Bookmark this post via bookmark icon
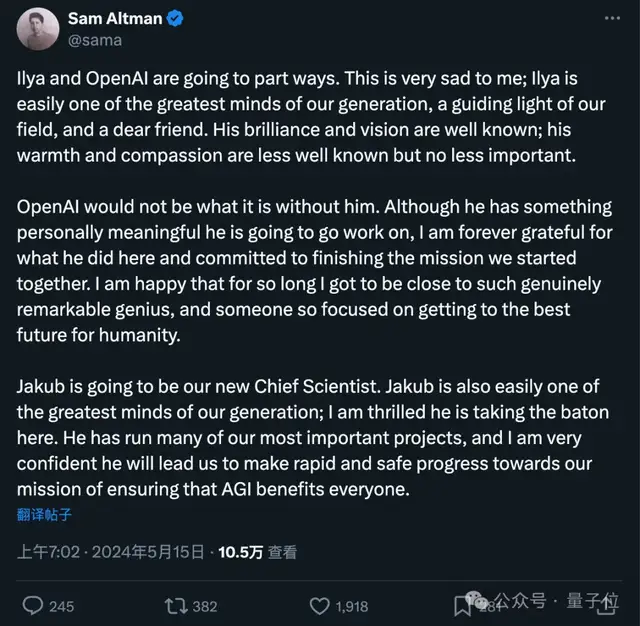 pyautogui.click(x=463, y=606)
